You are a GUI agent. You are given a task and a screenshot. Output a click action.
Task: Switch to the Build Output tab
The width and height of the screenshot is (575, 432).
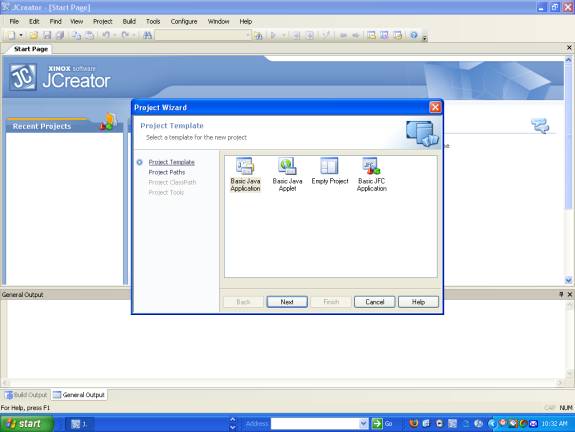(26, 395)
